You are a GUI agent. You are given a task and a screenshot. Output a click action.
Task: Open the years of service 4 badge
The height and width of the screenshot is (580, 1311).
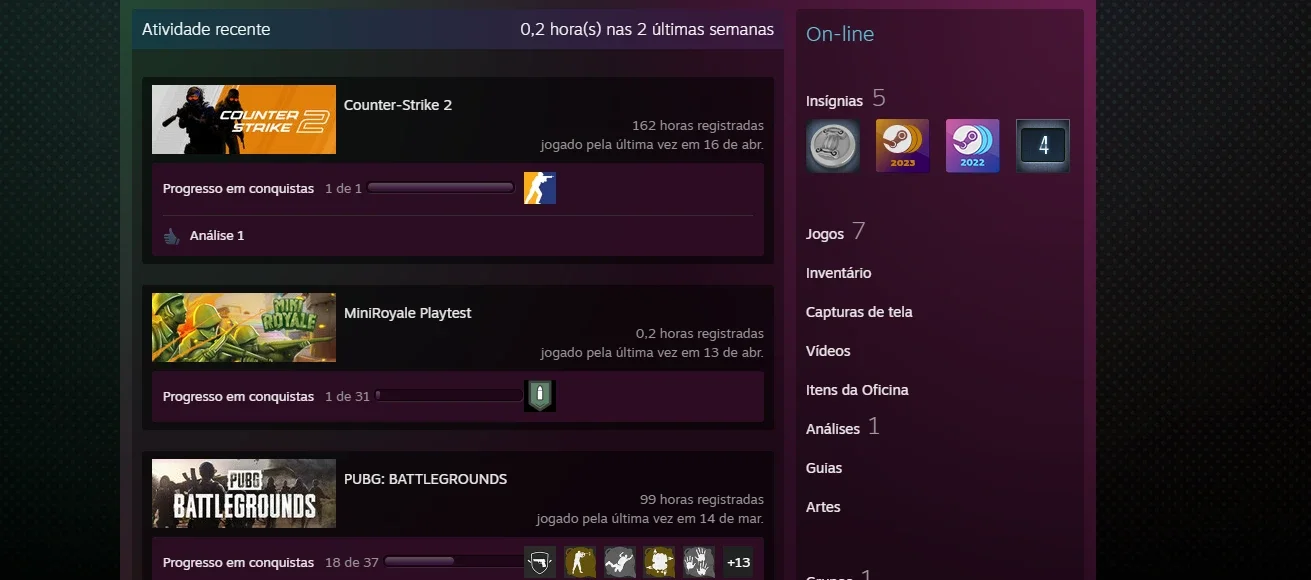[1043, 146]
